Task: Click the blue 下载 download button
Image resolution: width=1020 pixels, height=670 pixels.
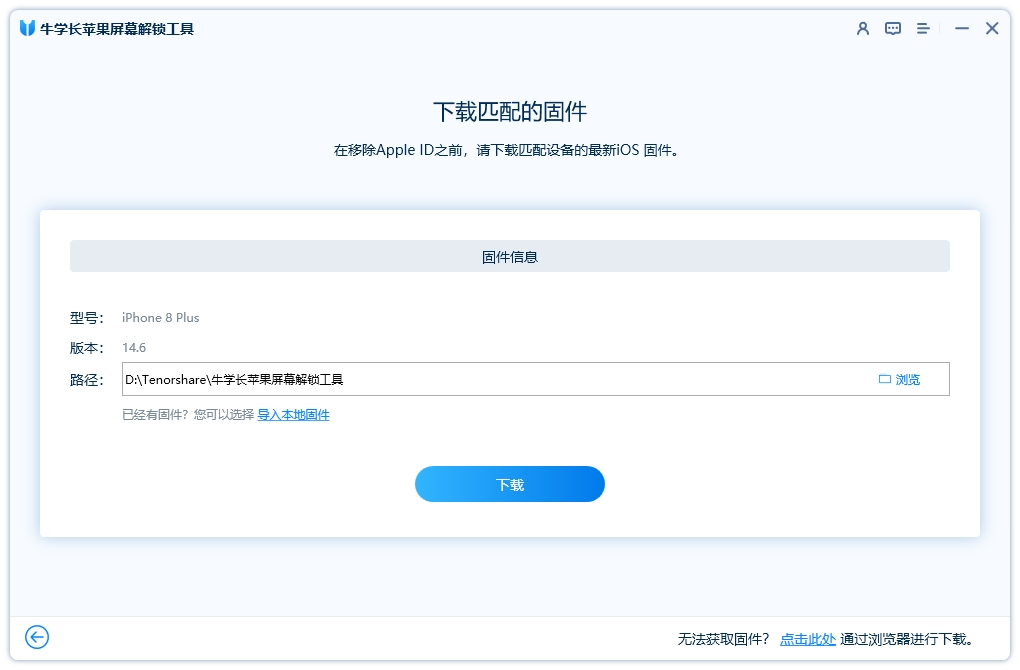Action: pos(510,484)
